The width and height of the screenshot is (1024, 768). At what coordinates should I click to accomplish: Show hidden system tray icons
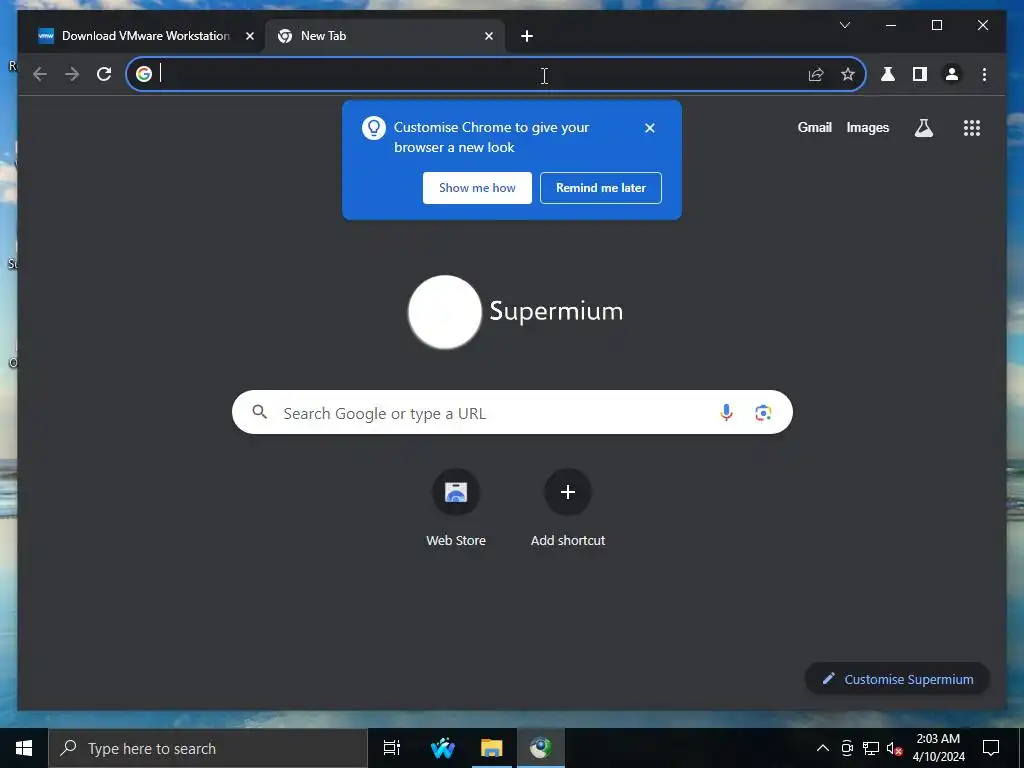click(823, 748)
